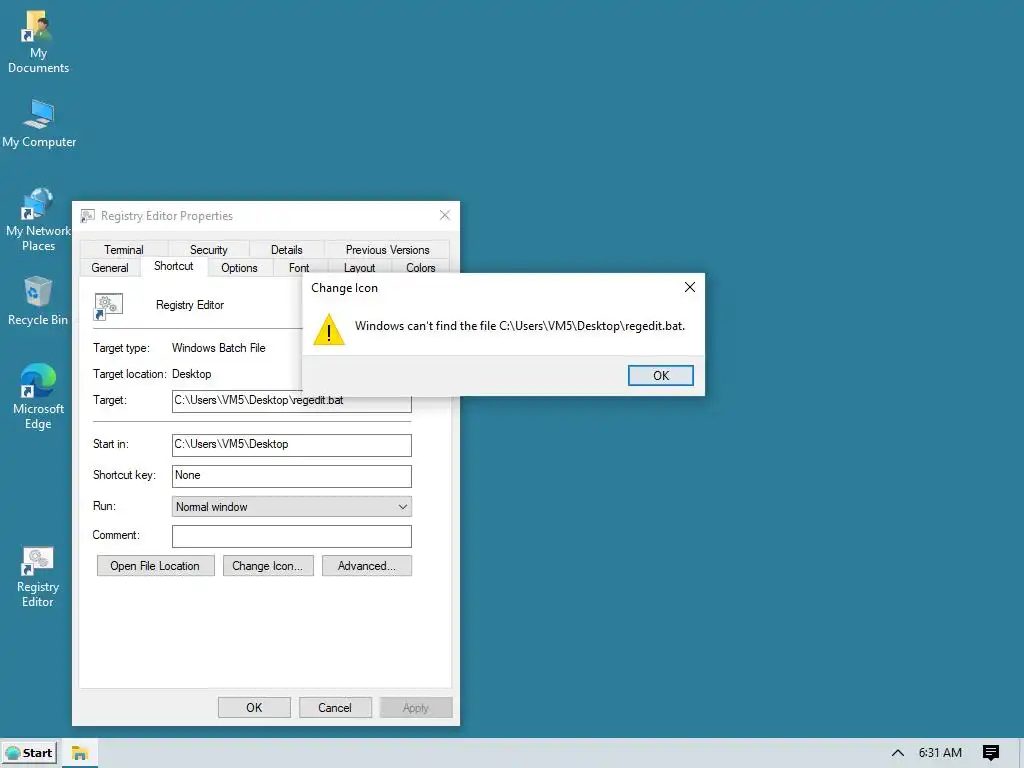Click the Windows Batch File text
Viewport: 1024px width, 768px height.
coord(218,348)
